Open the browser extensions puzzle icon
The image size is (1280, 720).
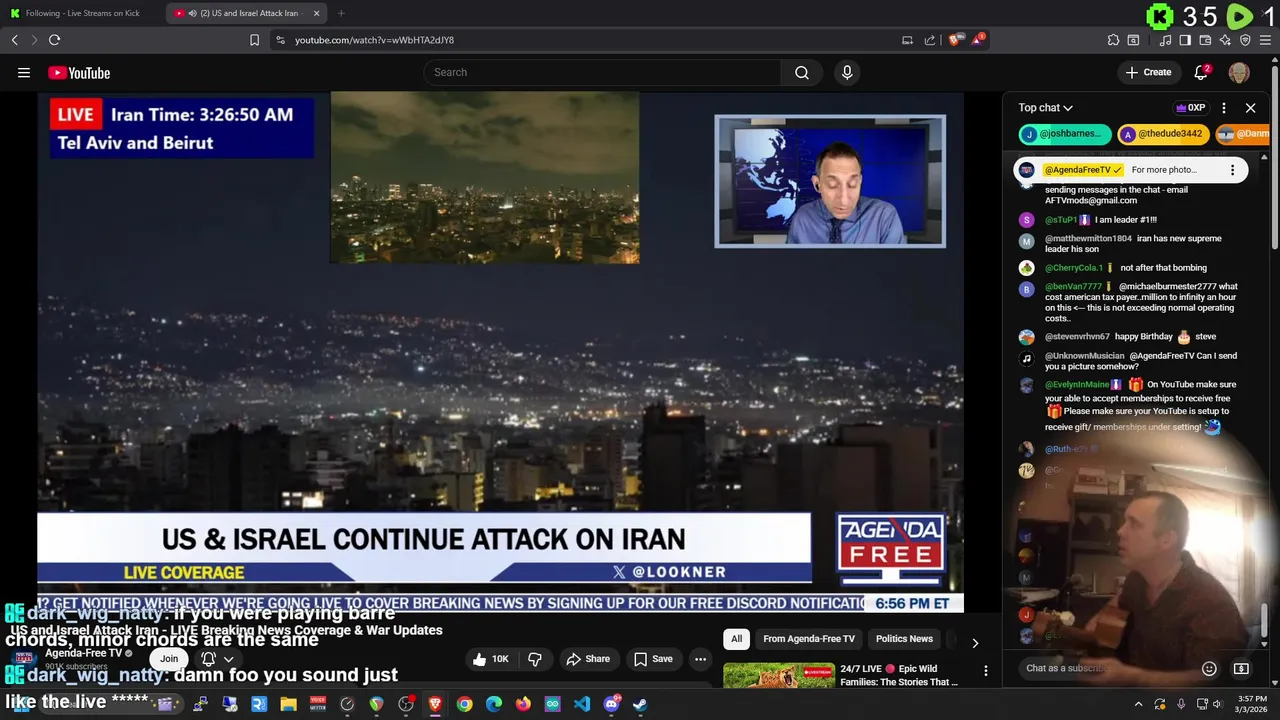point(1113,40)
